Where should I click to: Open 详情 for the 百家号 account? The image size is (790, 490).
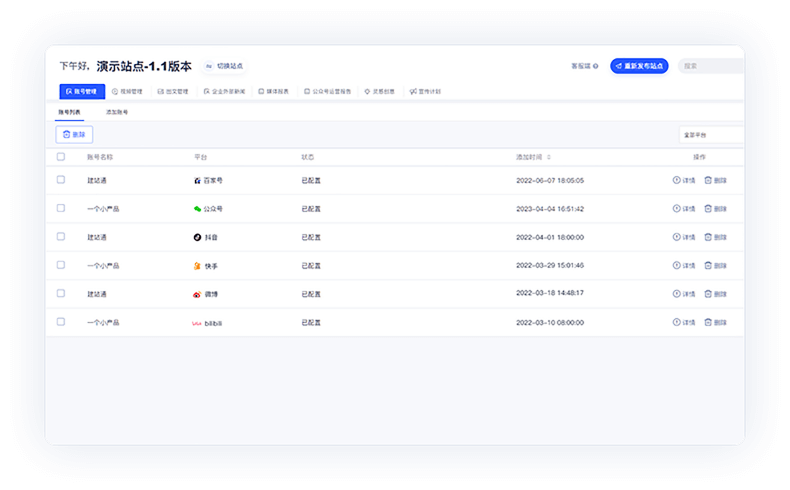tap(684, 180)
